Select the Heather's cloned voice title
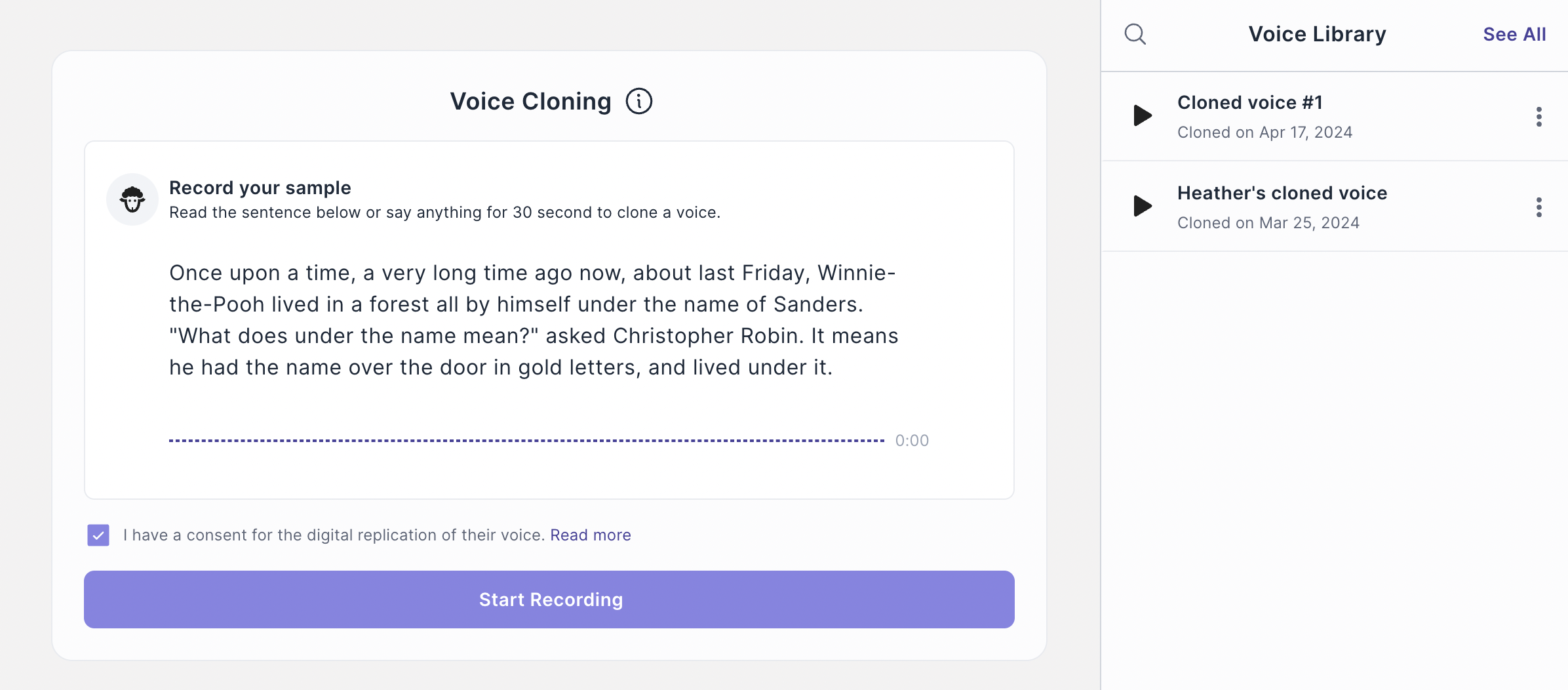1568x690 pixels. [x=1282, y=193]
